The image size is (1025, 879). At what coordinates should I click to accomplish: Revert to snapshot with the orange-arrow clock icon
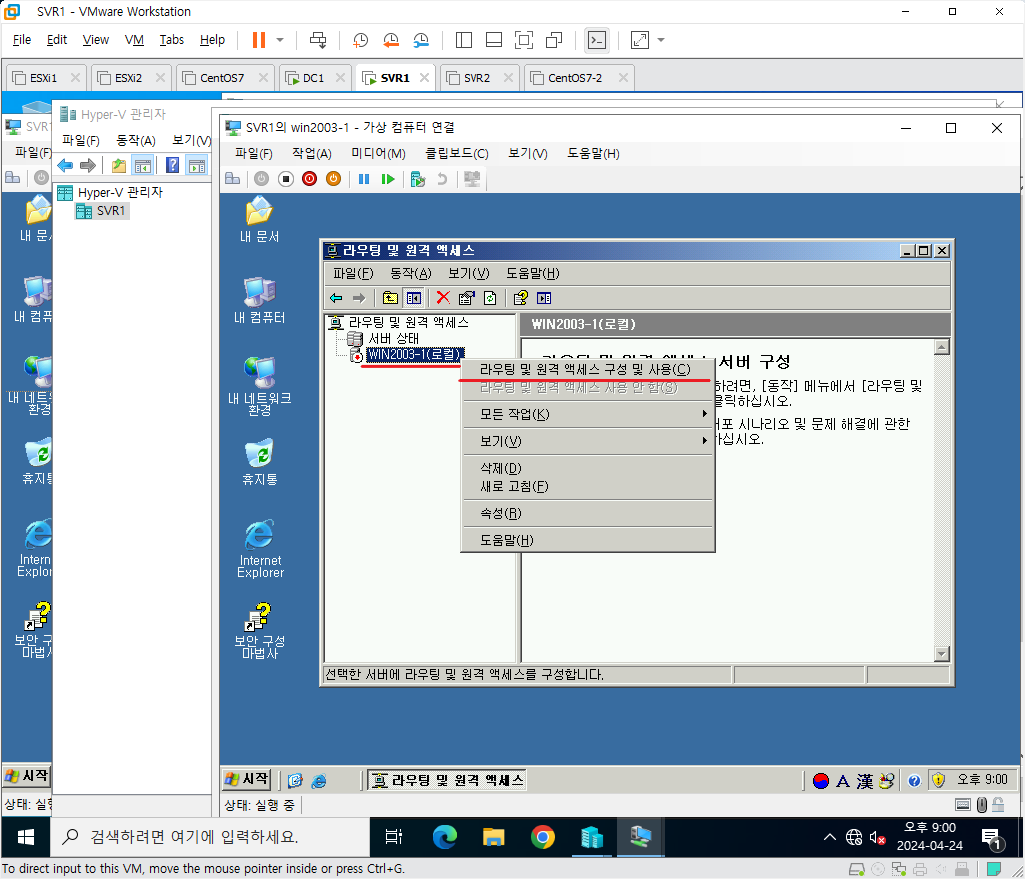[x=390, y=40]
